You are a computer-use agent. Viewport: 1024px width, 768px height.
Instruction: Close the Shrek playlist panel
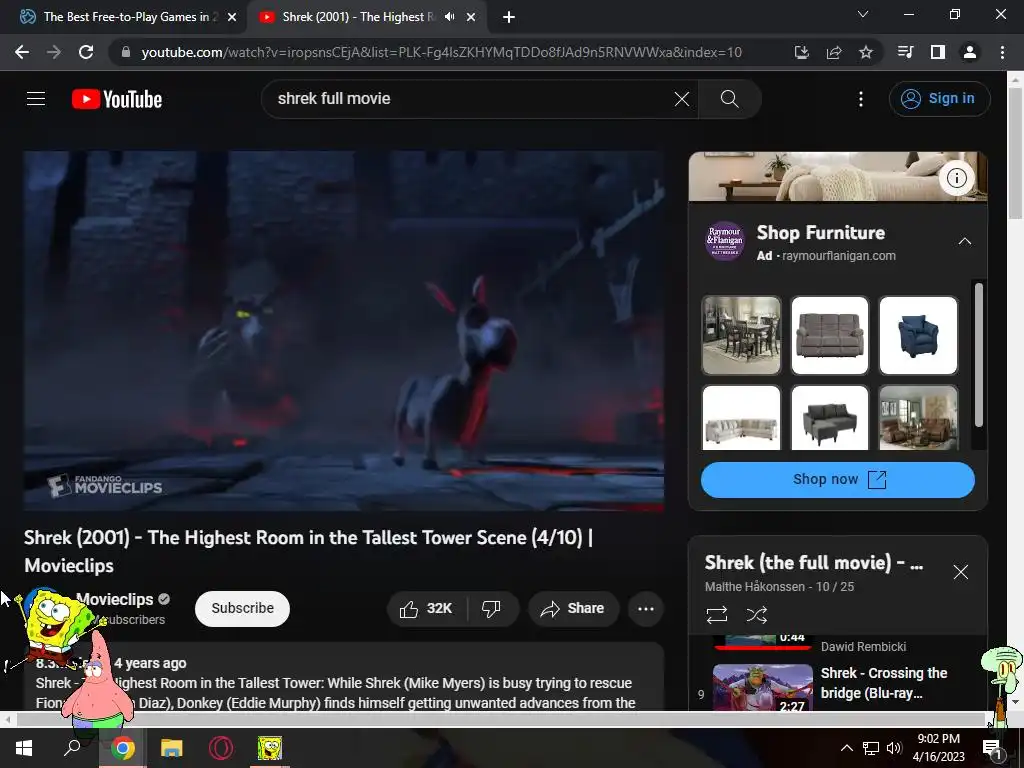point(961,572)
